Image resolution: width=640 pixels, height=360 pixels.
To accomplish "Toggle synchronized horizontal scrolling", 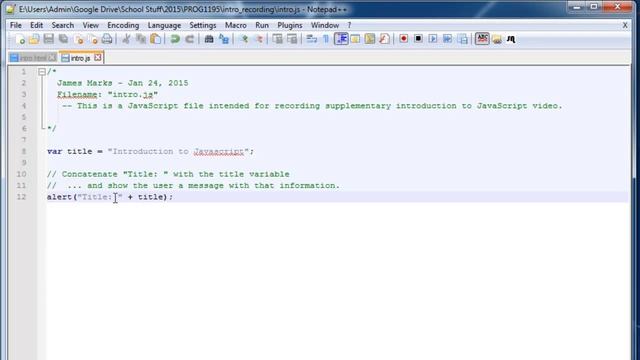I will click(x=292, y=39).
